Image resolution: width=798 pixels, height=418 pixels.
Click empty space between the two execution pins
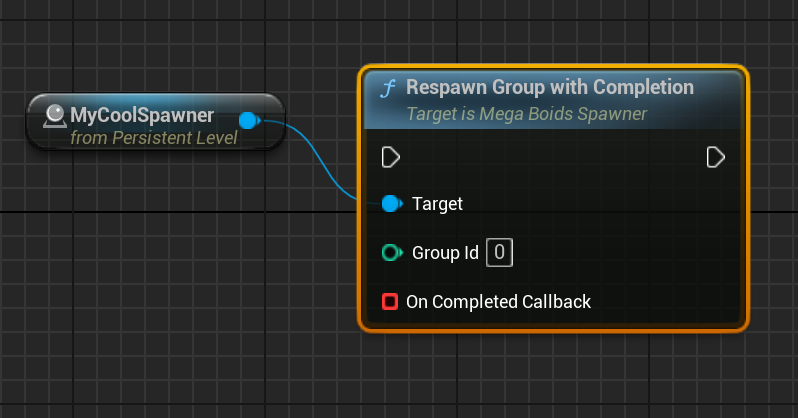(550, 157)
